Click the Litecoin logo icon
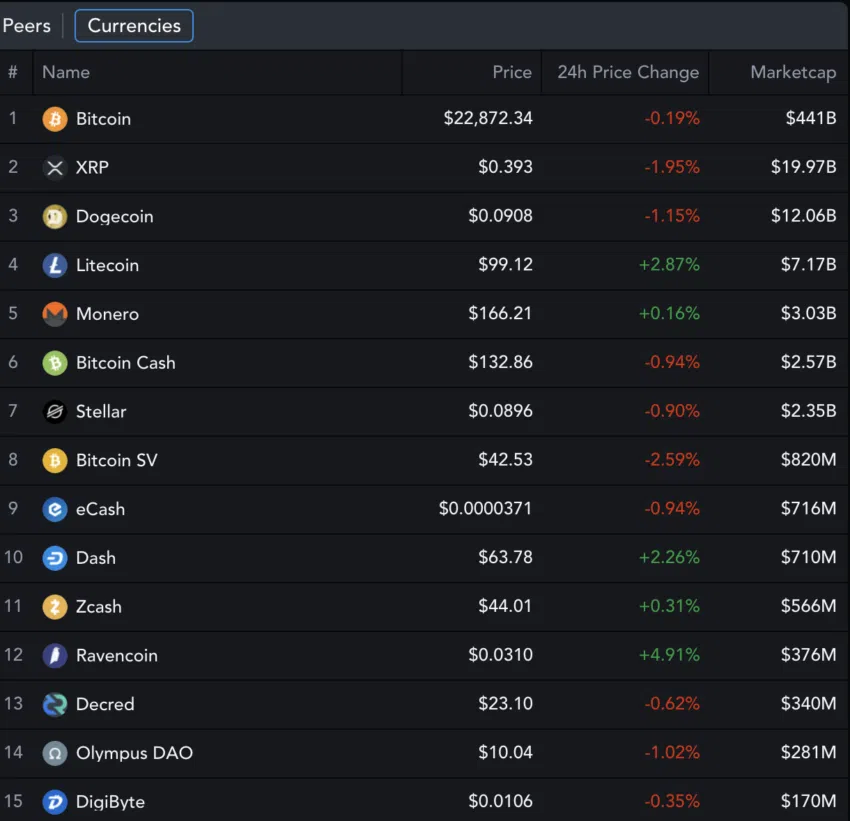Image resolution: width=850 pixels, height=821 pixels. pos(54,266)
